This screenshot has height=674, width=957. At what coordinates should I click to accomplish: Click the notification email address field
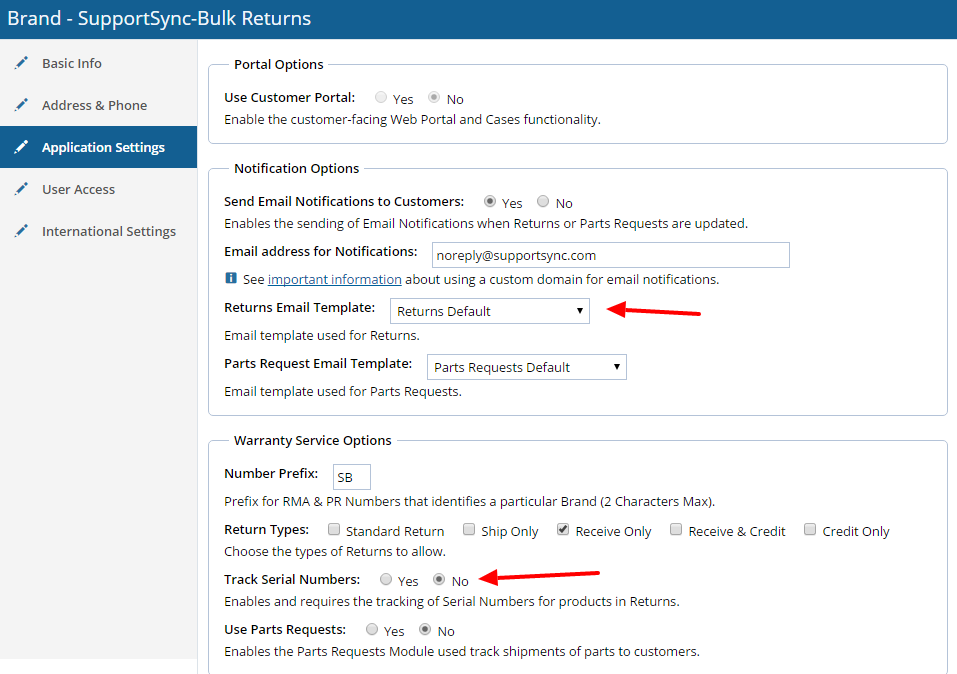[x=610, y=255]
